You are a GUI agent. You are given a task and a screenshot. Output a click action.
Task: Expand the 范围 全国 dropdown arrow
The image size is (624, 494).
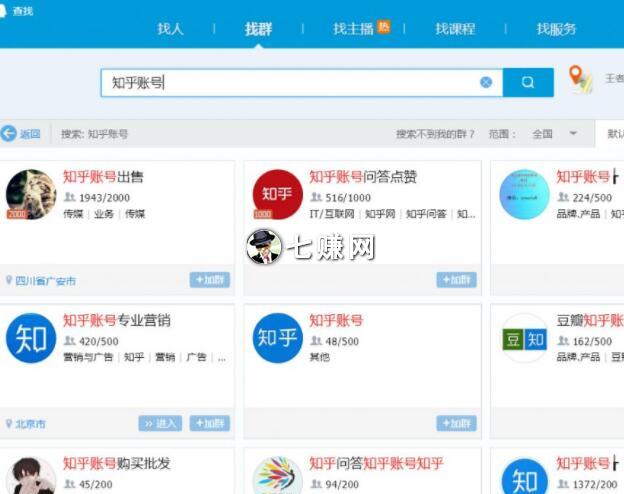(x=573, y=133)
